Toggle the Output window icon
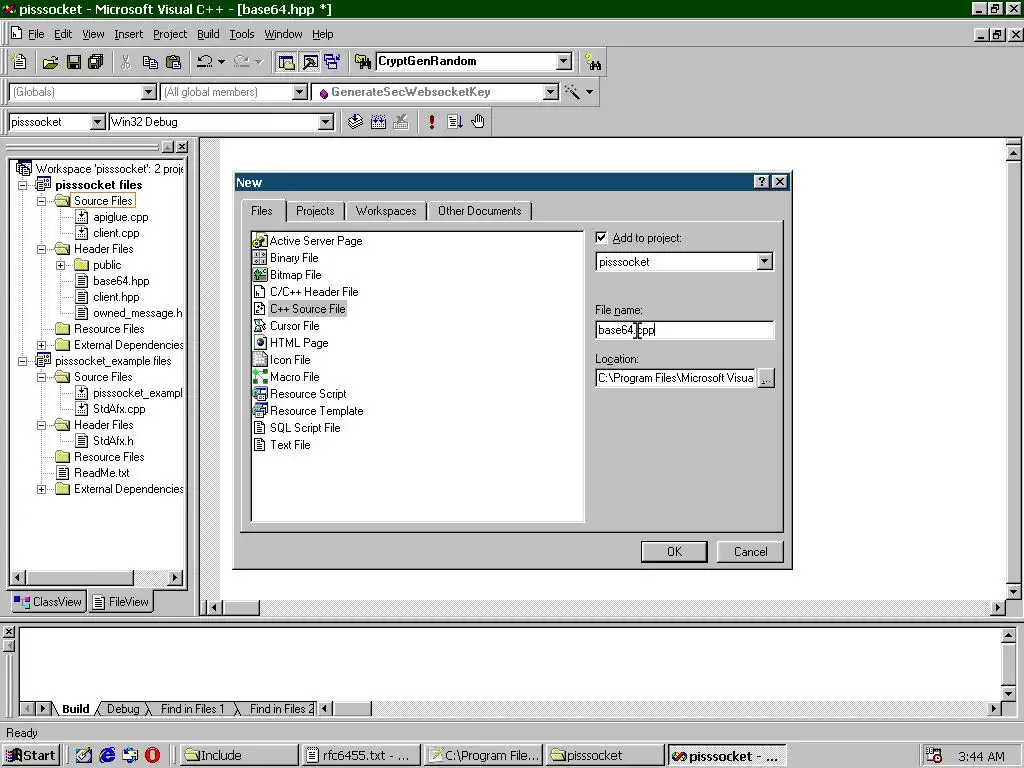The image size is (1024, 768). coord(310,62)
